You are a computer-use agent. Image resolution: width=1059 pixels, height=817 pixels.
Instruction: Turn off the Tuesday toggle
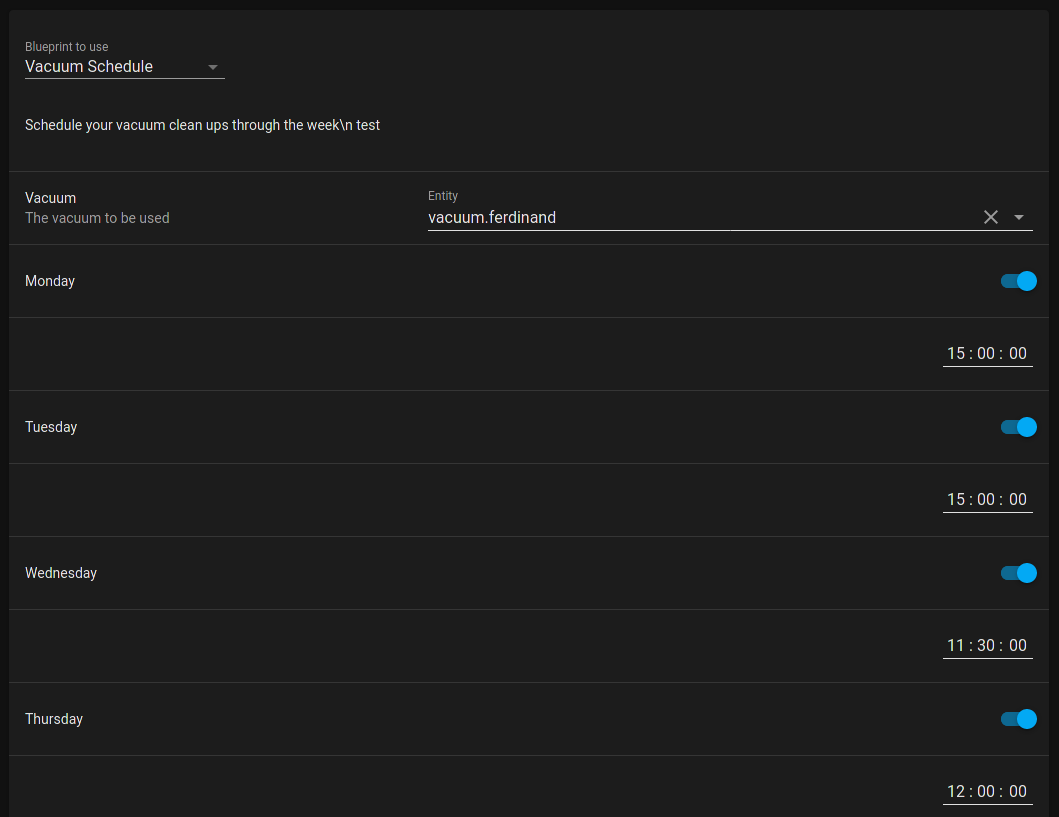point(1018,427)
